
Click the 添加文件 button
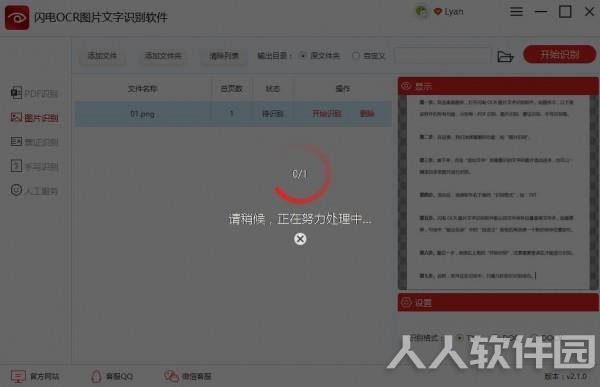click(x=102, y=56)
